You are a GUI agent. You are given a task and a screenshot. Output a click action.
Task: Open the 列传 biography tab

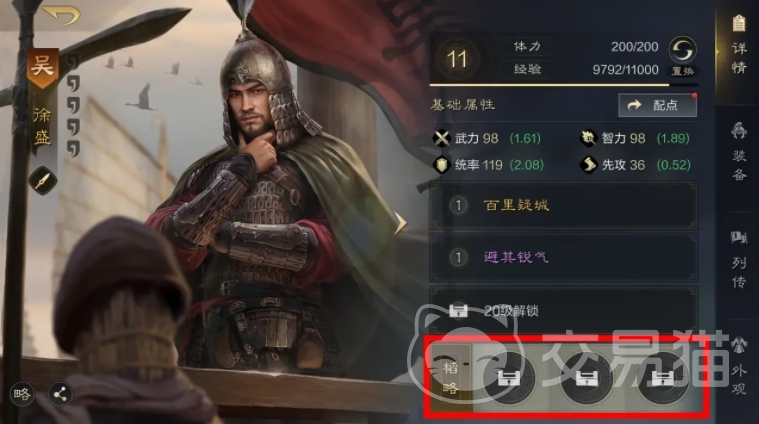point(738,259)
